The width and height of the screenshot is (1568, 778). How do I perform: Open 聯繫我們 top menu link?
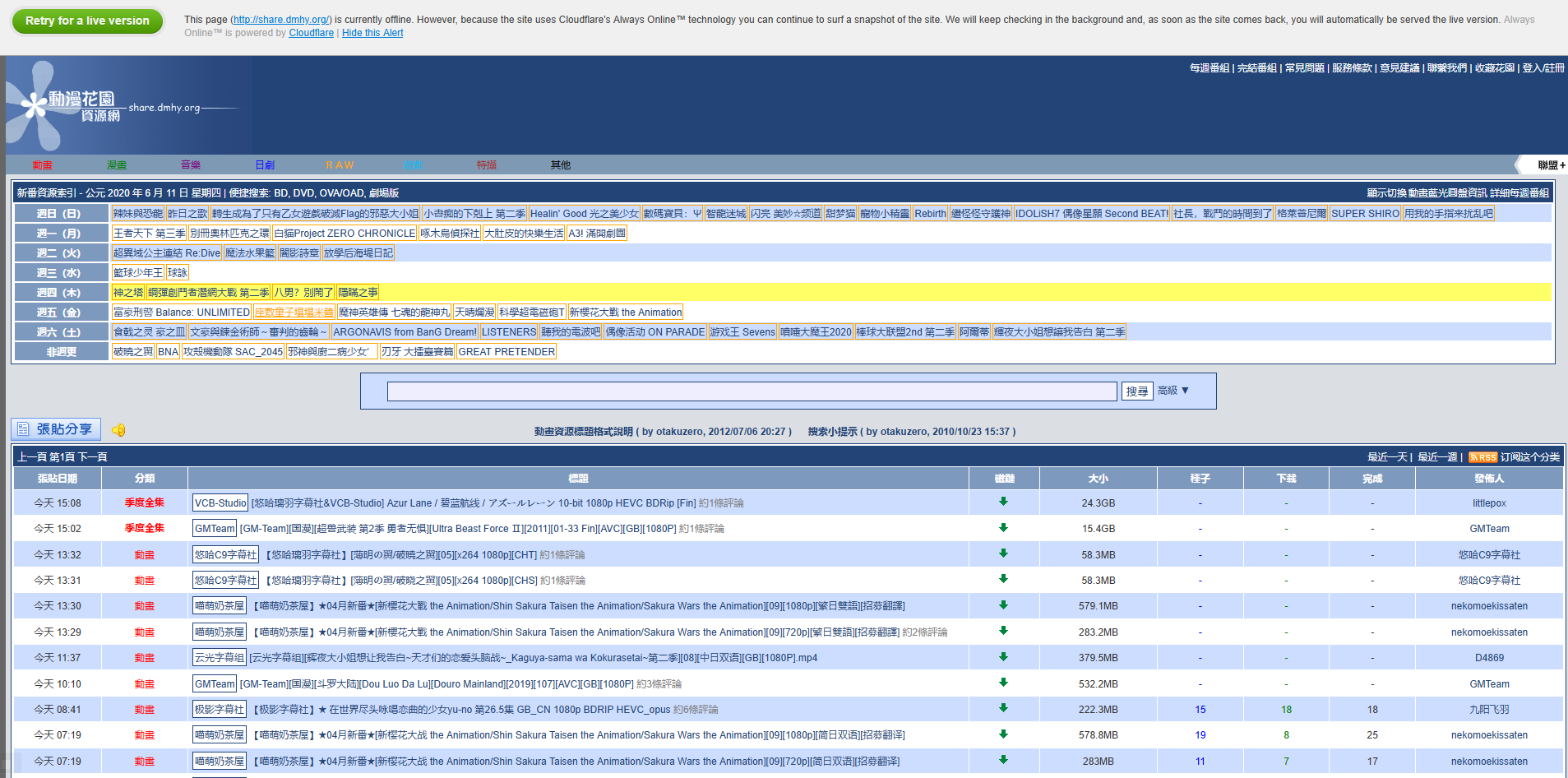coord(1447,68)
